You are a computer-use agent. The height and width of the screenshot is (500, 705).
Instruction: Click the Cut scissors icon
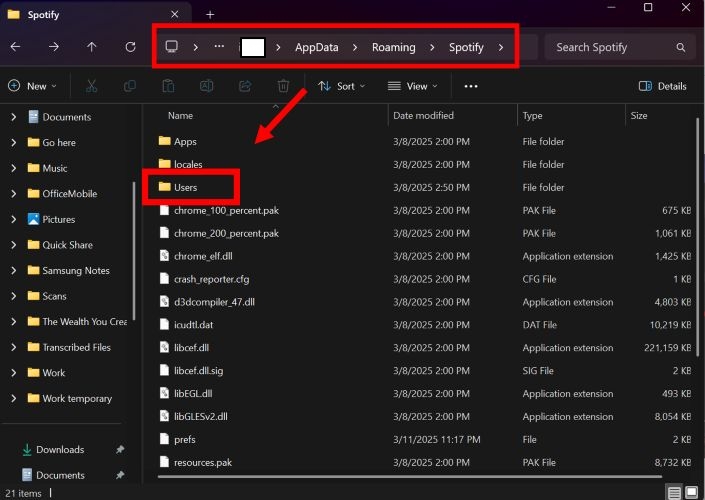(x=92, y=86)
